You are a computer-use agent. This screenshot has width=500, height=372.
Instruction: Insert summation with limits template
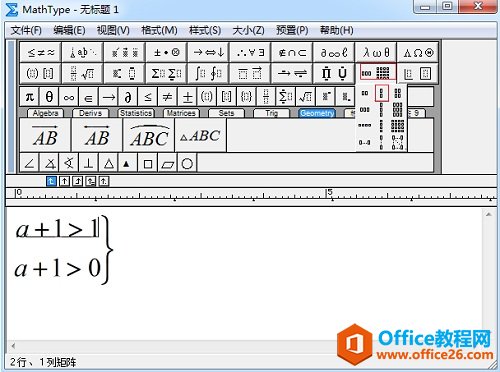pos(286,97)
